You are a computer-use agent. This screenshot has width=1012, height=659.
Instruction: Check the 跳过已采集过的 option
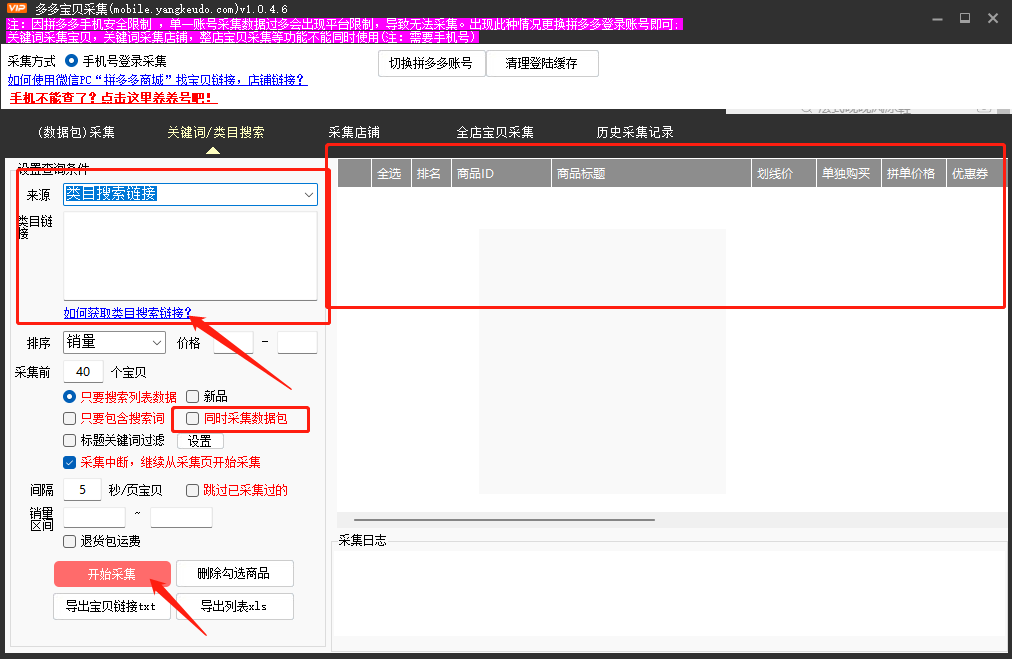click(x=192, y=491)
